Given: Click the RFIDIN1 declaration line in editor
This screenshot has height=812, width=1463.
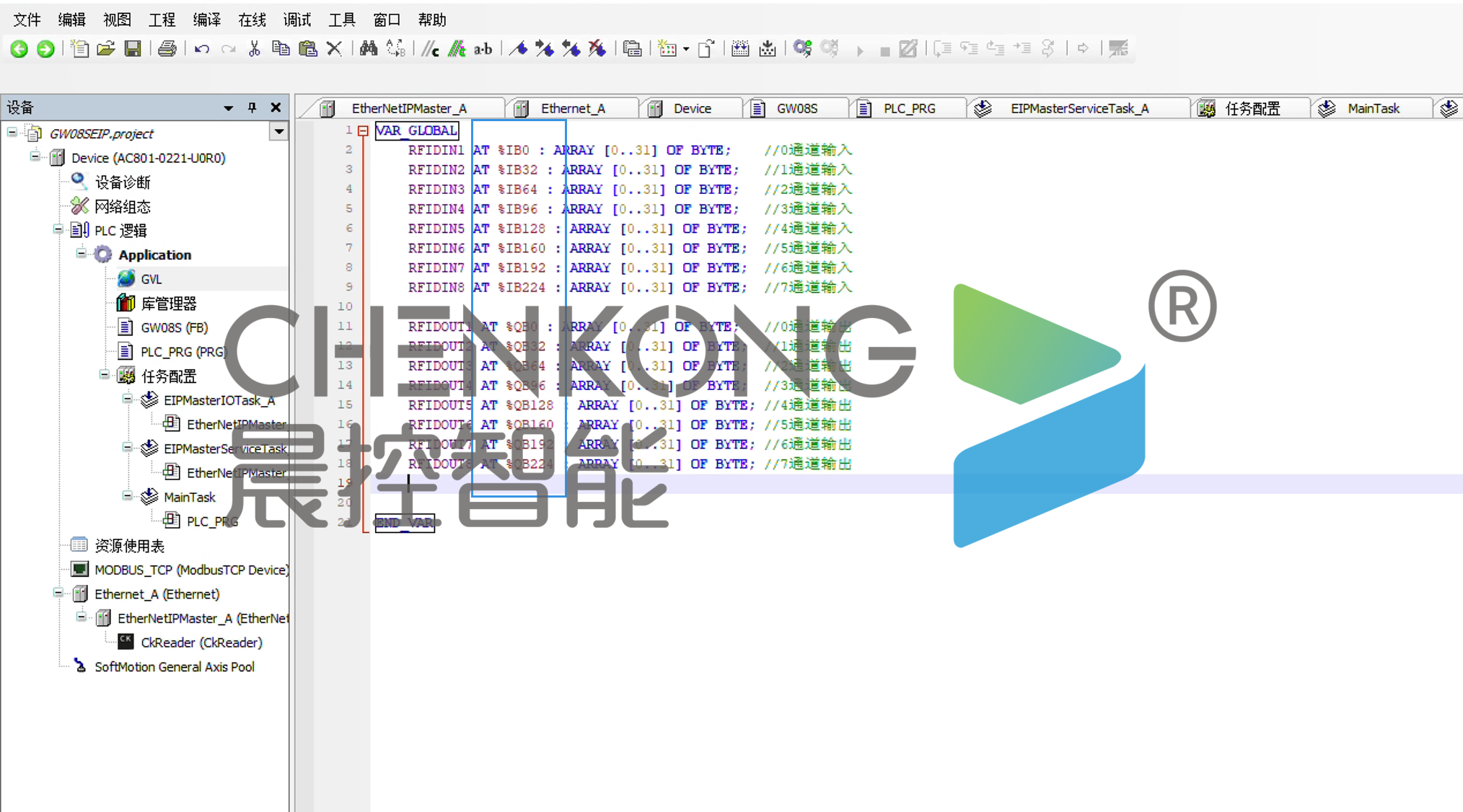Looking at the screenshot, I should (630, 150).
